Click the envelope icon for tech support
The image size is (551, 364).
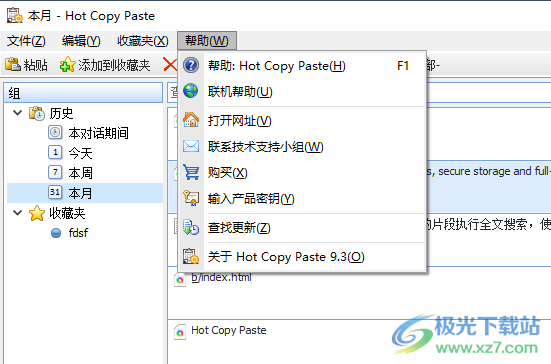click(x=191, y=146)
